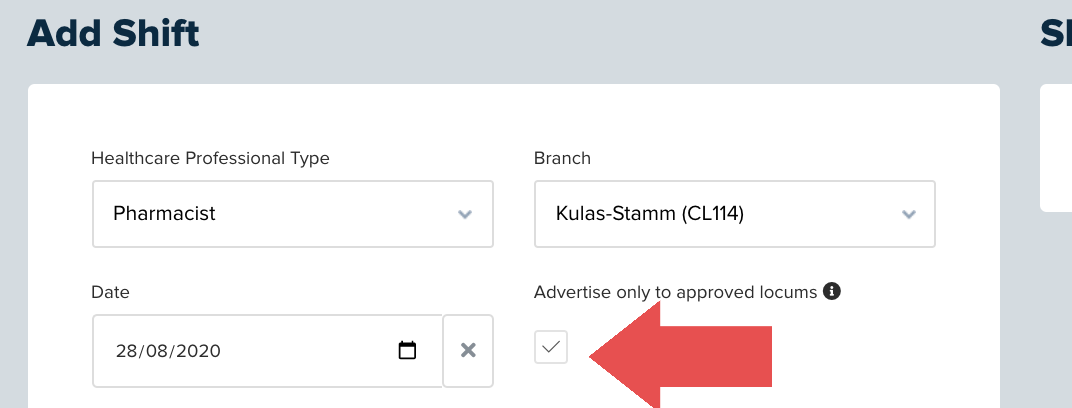Viewport: 1072px width, 408px height.
Task: Click the Add Shift page heading
Action: tap(113, 34)
